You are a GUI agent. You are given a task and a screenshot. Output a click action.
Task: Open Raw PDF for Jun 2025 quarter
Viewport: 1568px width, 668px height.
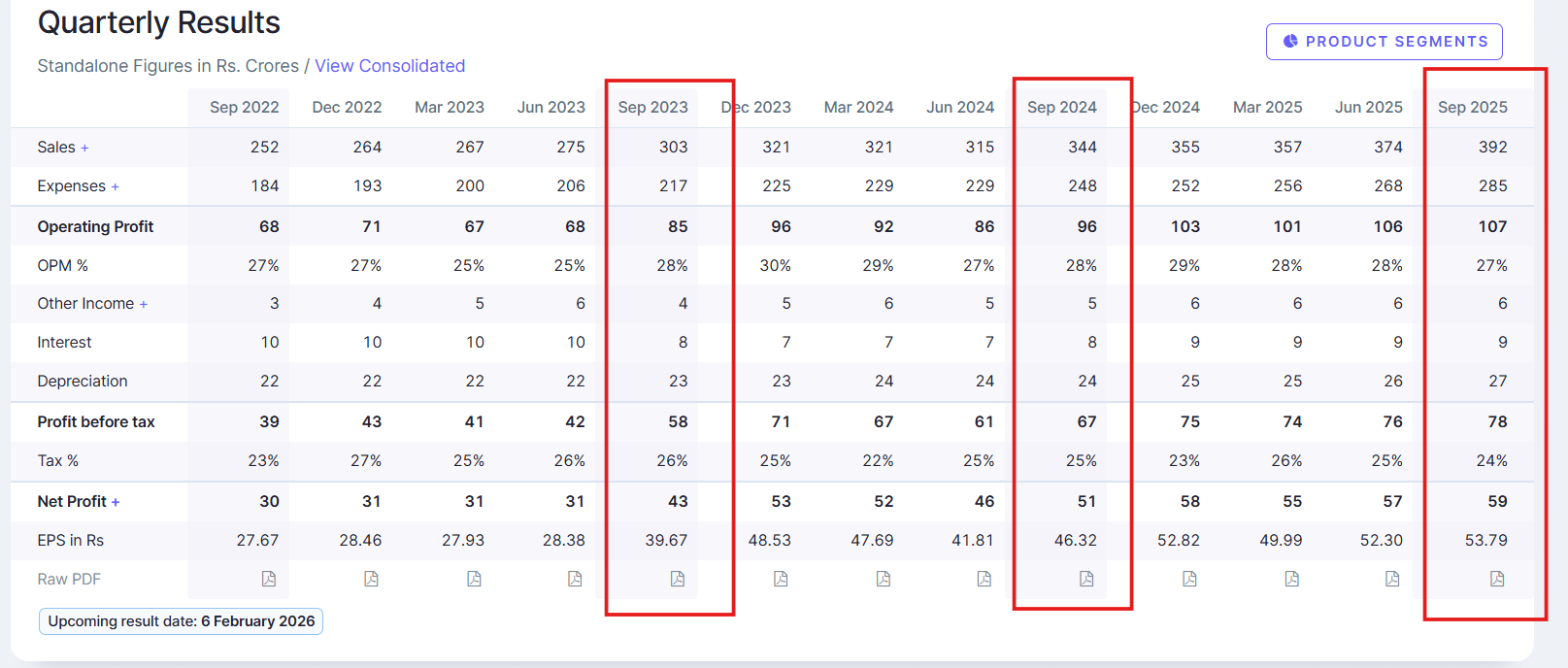(1392, 579)
